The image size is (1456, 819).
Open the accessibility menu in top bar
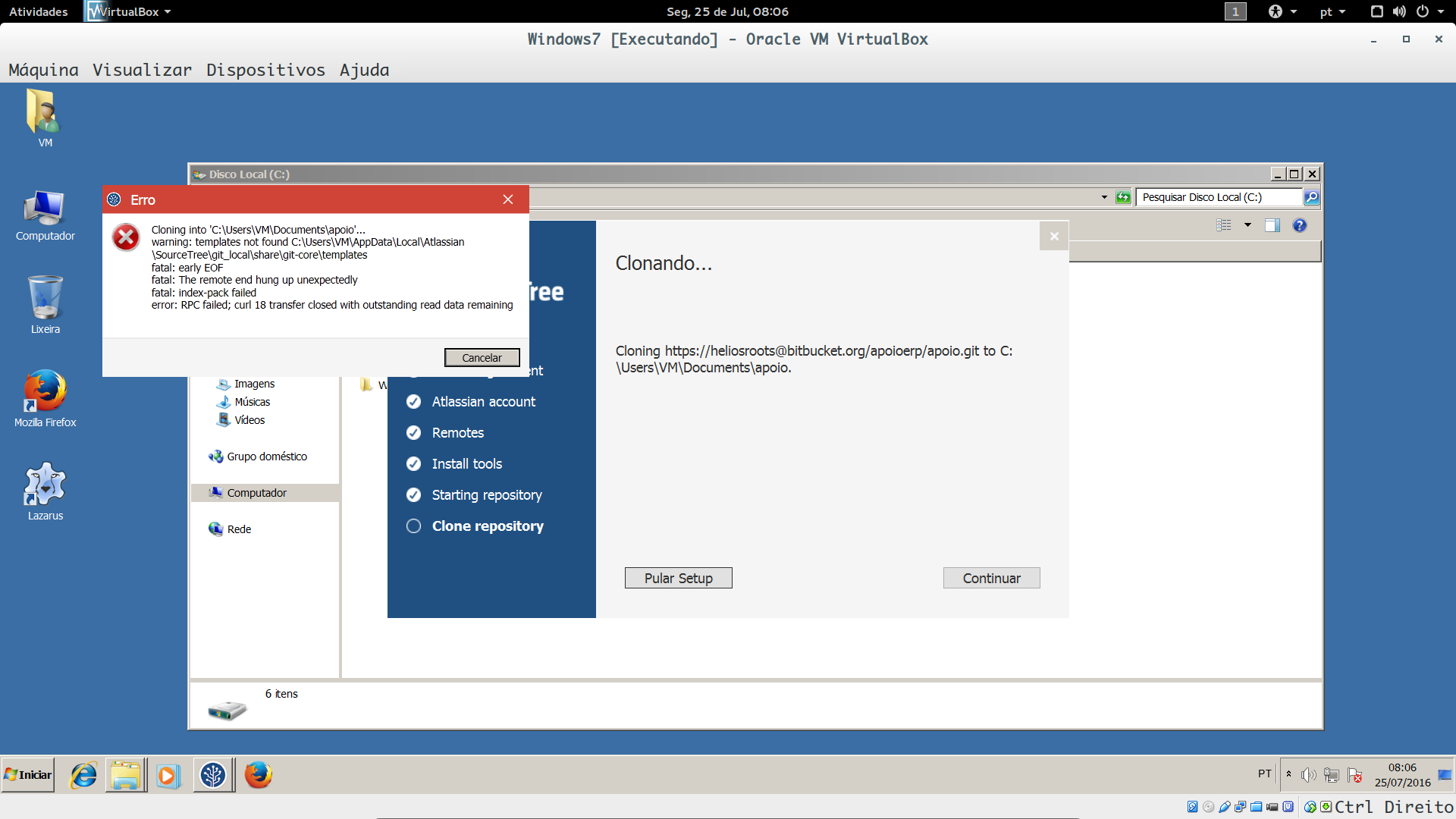pyautogui.click(x=1282, y=11)
